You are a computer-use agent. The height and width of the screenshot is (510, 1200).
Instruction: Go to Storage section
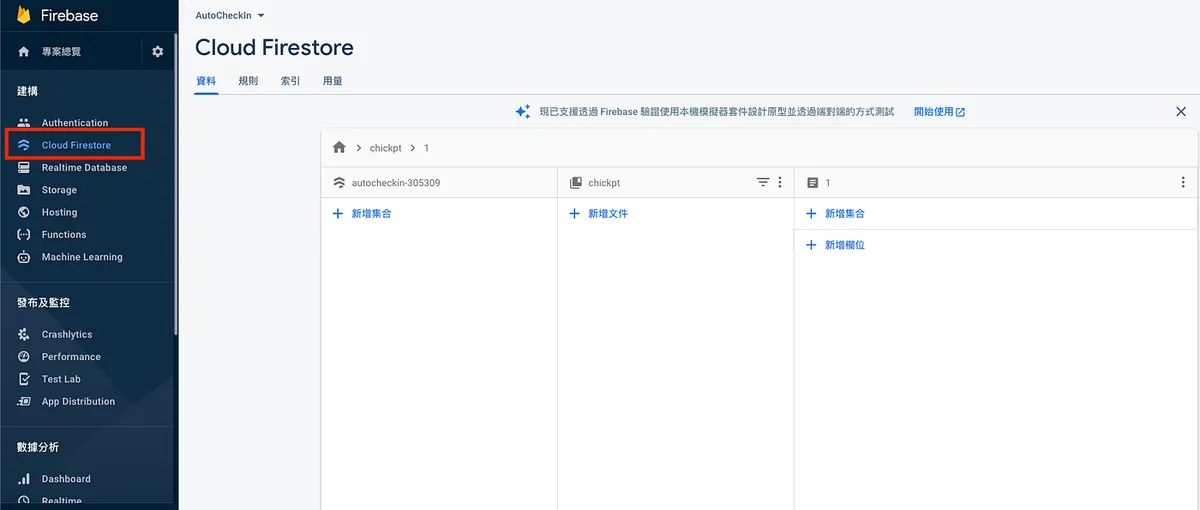[x=59, y=190]
